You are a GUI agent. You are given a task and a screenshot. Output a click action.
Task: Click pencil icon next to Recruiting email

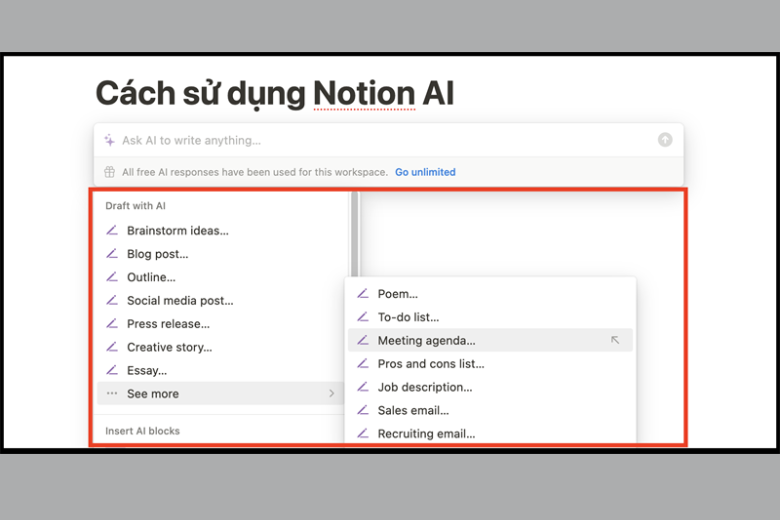point(363,433)
